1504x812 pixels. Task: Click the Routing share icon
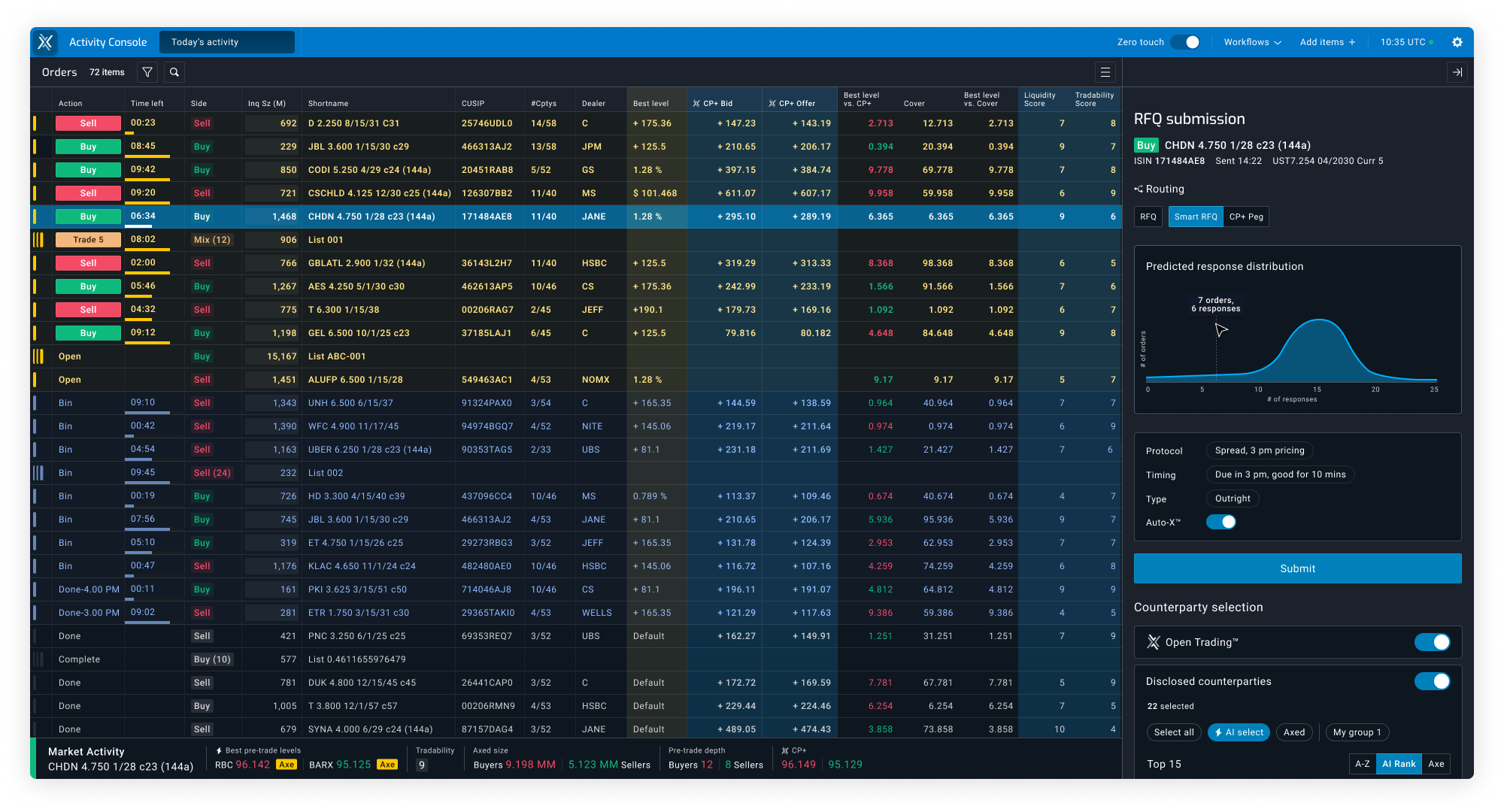(1139, 189)
